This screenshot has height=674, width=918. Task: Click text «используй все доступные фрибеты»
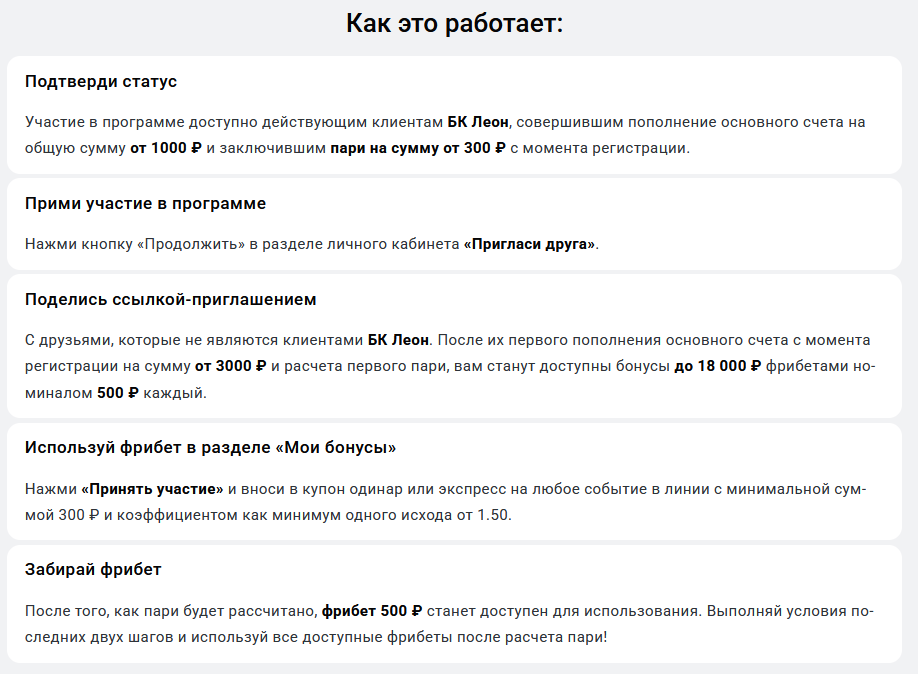tap(320, 637)
